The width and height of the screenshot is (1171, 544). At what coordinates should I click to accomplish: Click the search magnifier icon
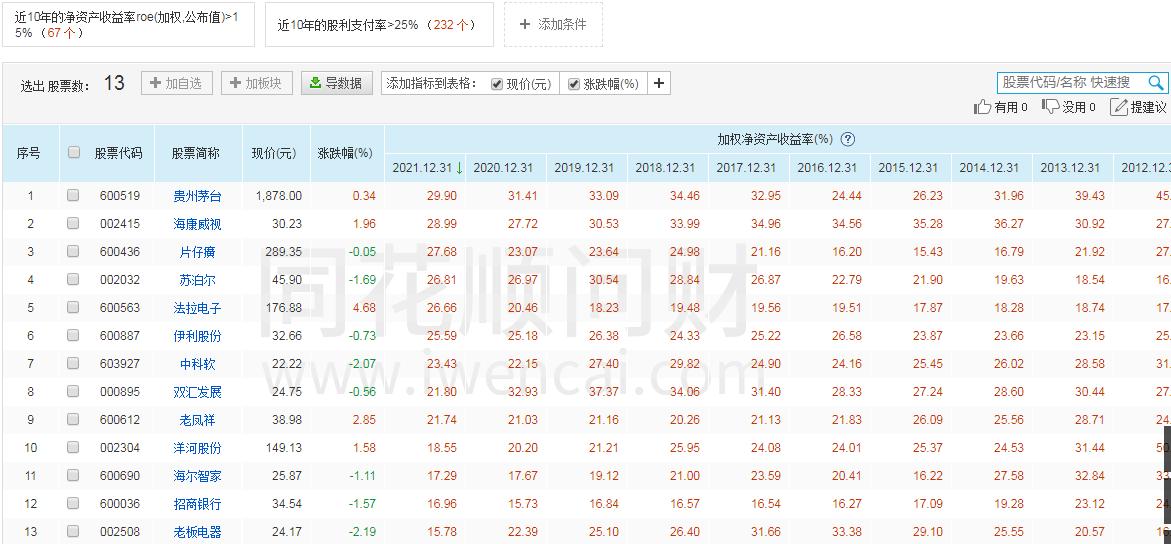pyautogui.click(x=1155, y=82)
